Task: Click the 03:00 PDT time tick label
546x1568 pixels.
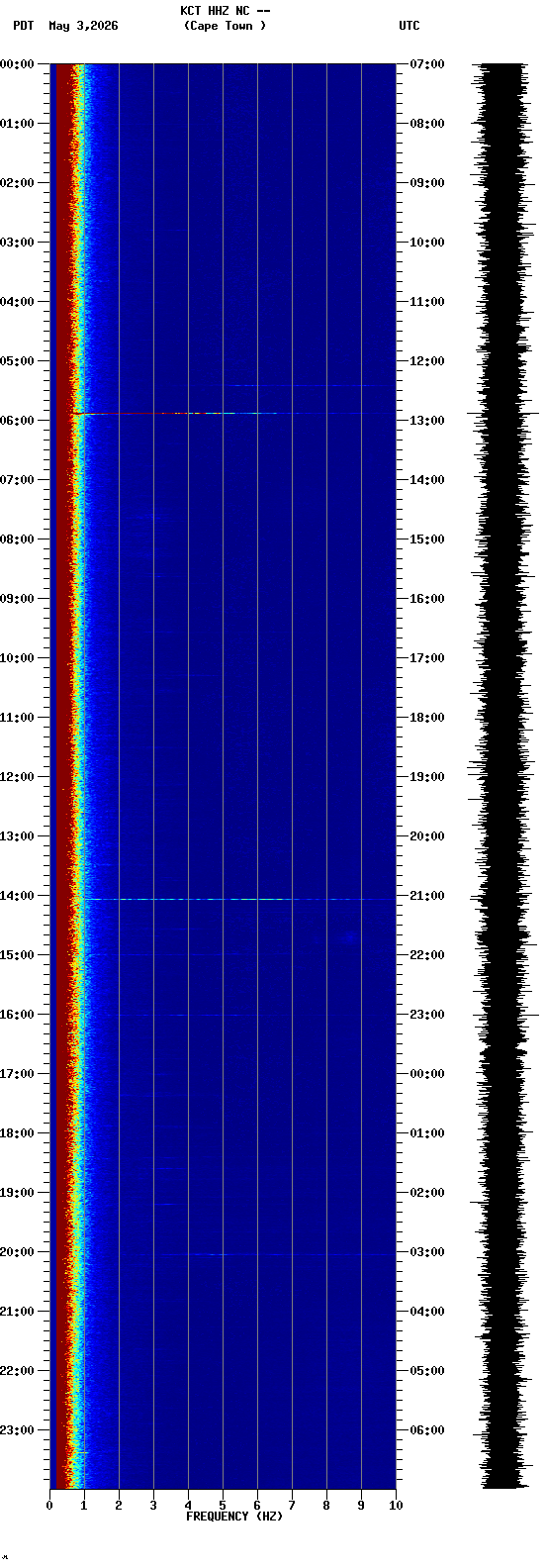Action: (x=18, y=243)
